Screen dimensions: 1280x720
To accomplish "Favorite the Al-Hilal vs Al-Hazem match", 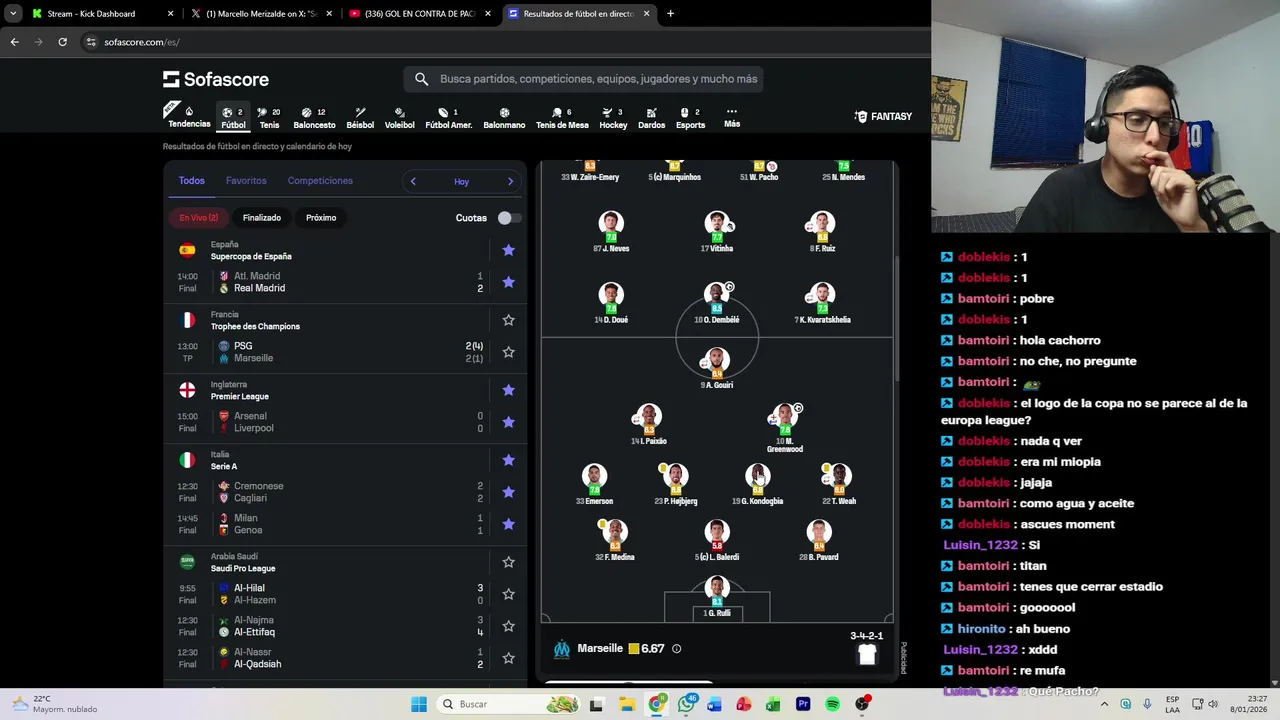I will [508, 594].
